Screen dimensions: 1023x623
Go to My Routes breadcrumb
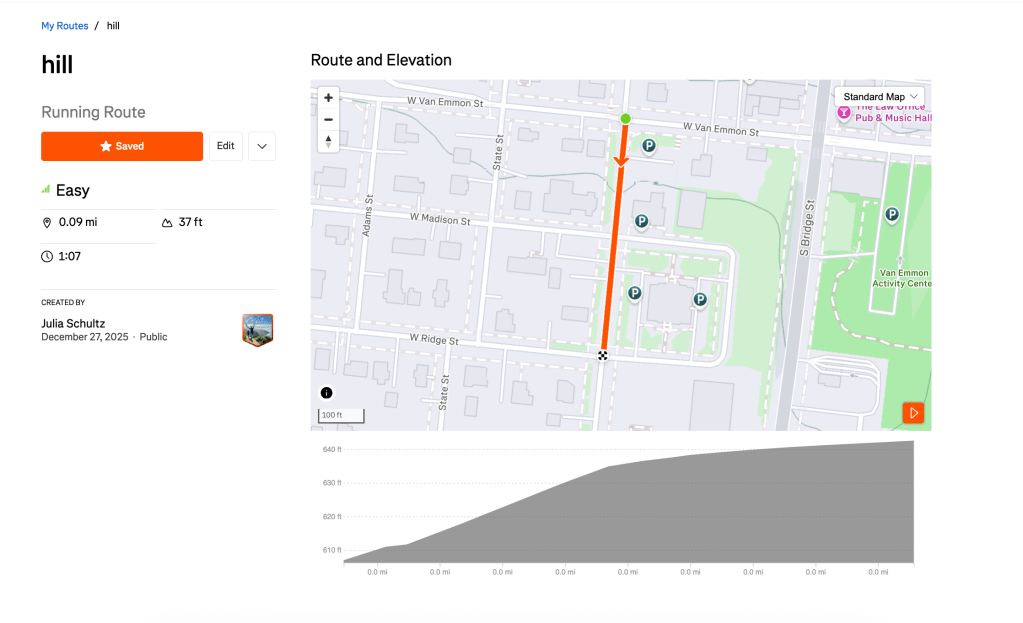click(x=65, y=26)
